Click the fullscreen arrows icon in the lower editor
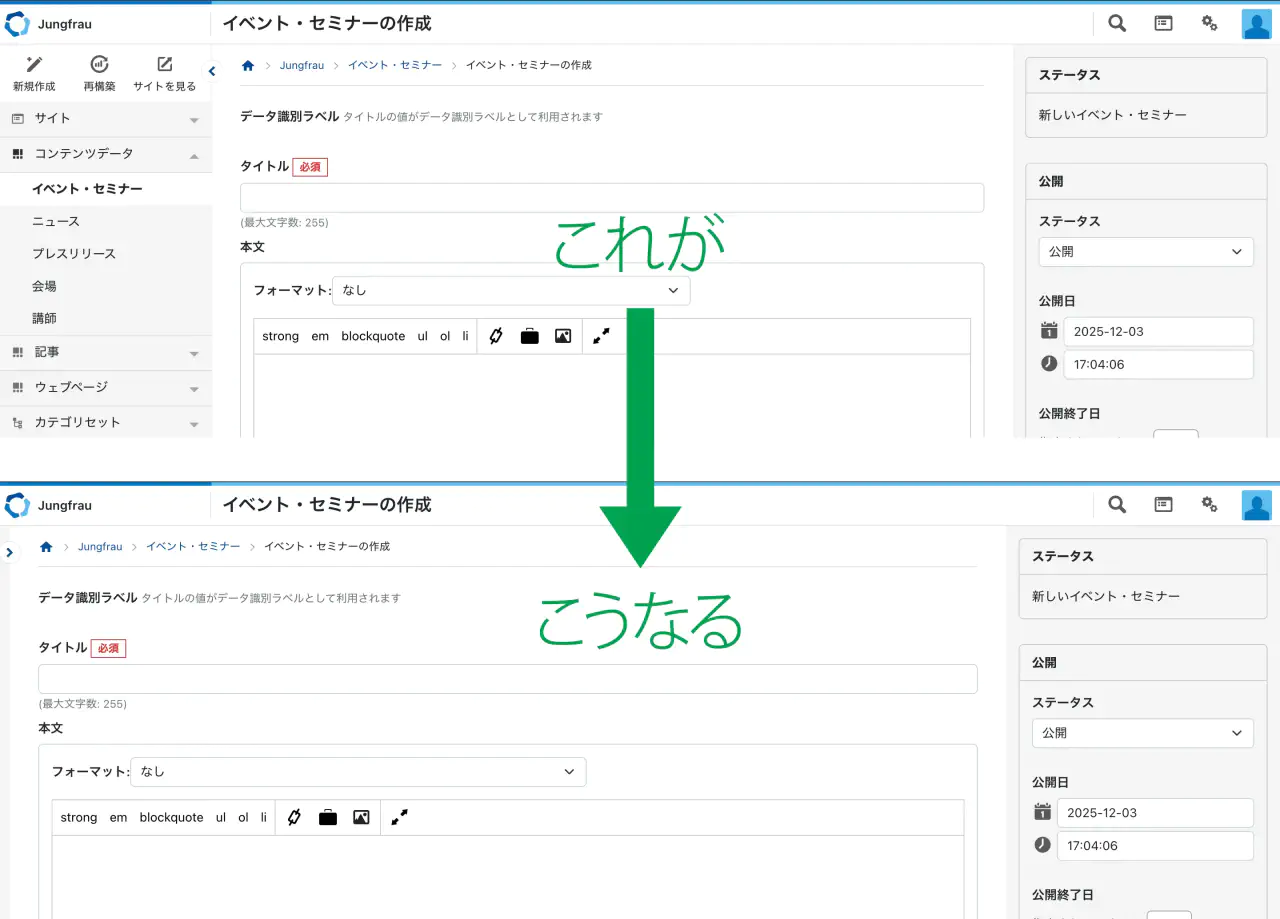 coord(399,817)
